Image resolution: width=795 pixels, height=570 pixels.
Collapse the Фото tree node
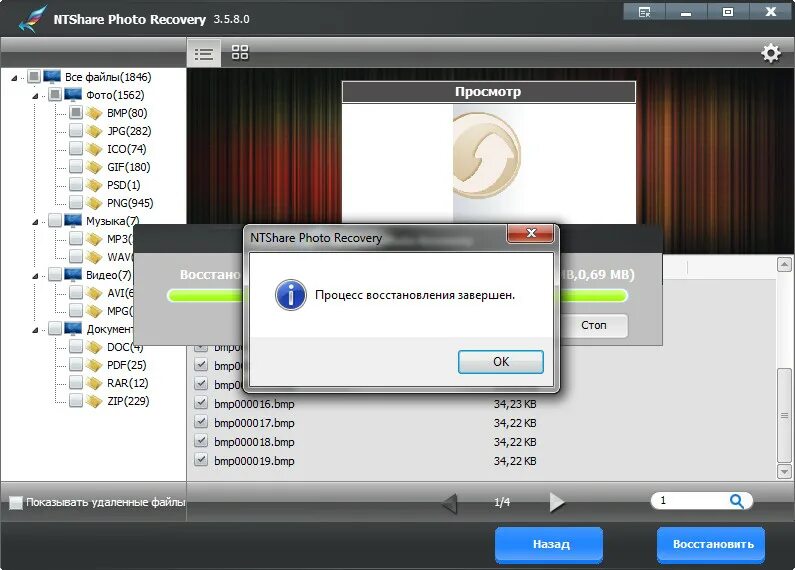coord(35,96)
